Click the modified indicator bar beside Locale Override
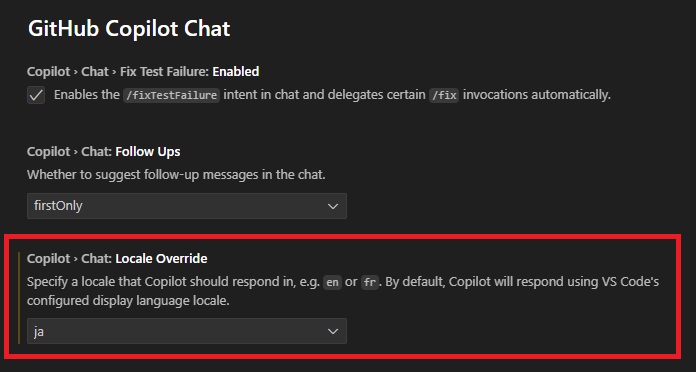Viewport: 696px width, 372px height. pos(19,298)
